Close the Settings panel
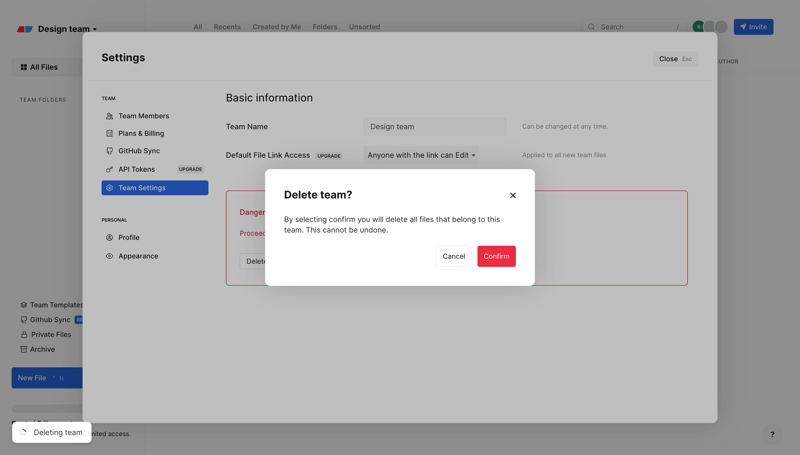Screen dimensions: 800x455 (x=675, y=59)
